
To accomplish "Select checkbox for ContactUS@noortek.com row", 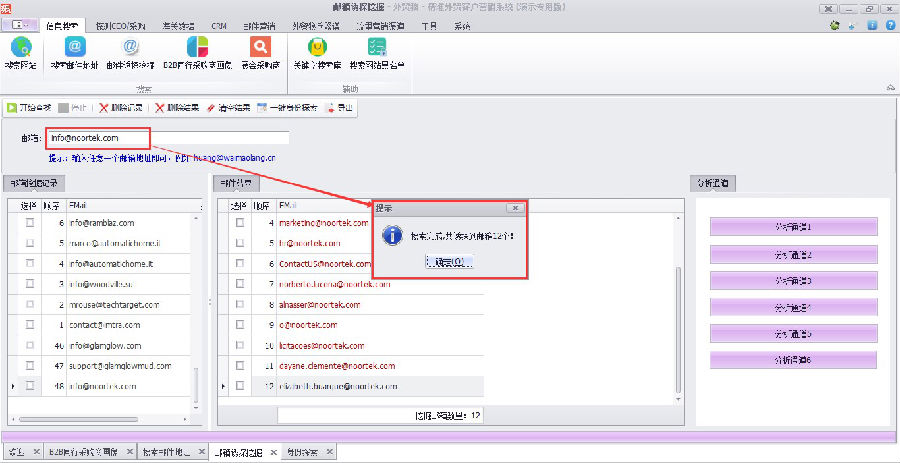I will click(x=240, y=264).
